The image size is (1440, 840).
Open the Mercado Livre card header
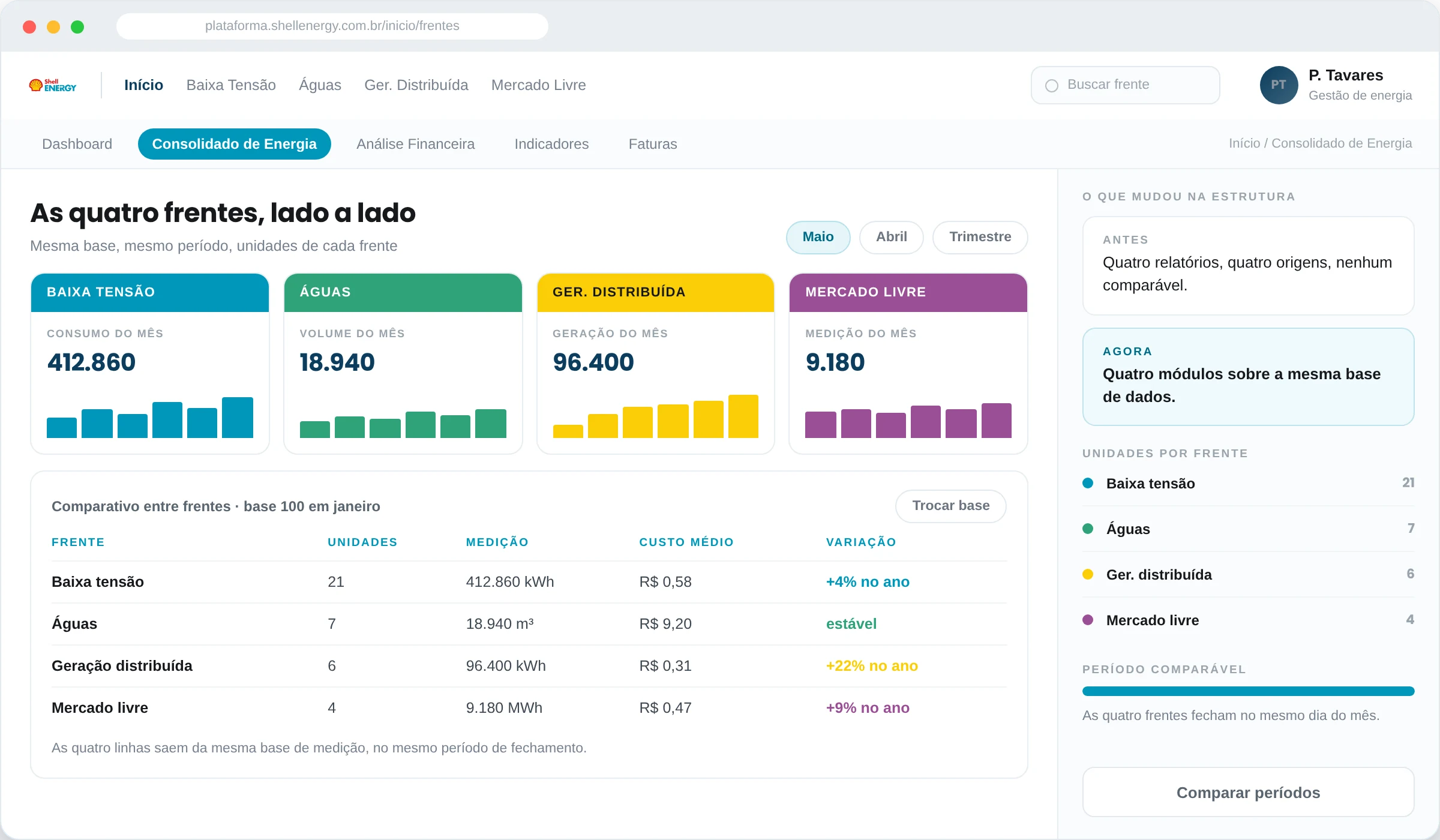point(908,292)
